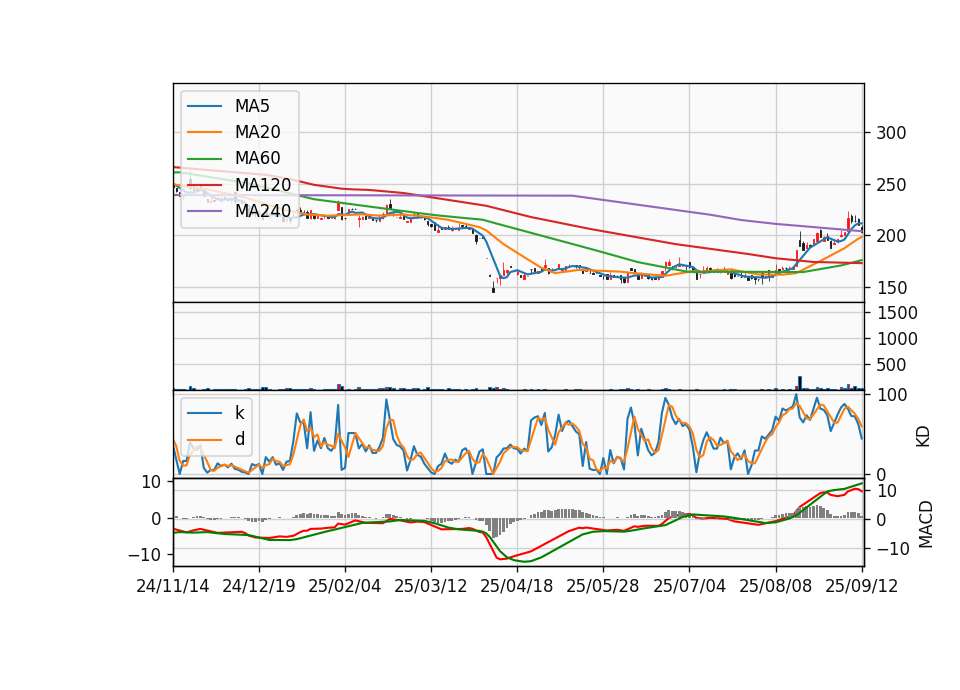Click the 25/03/12 date tick label
The width and height of the screenshot is (960, 690).
click(430, 586)
